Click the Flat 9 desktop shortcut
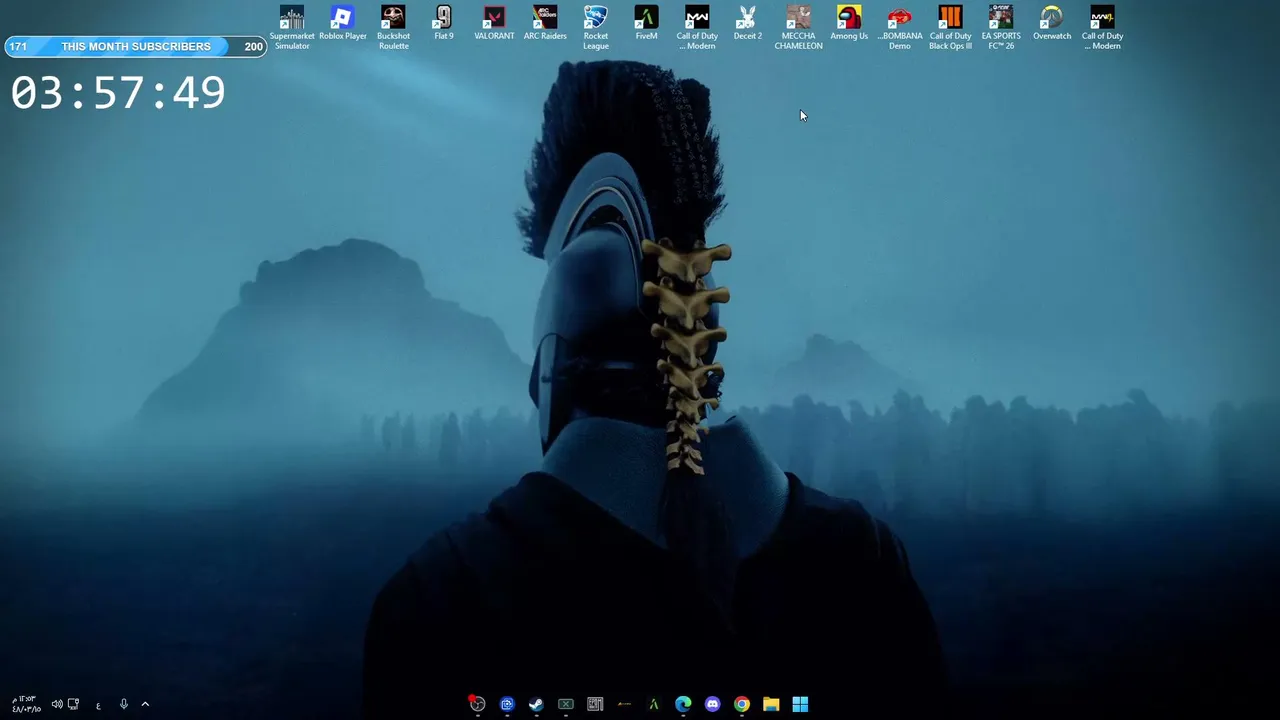Image resolution: width=1280 pixels, height=720 pixels. 444,23
